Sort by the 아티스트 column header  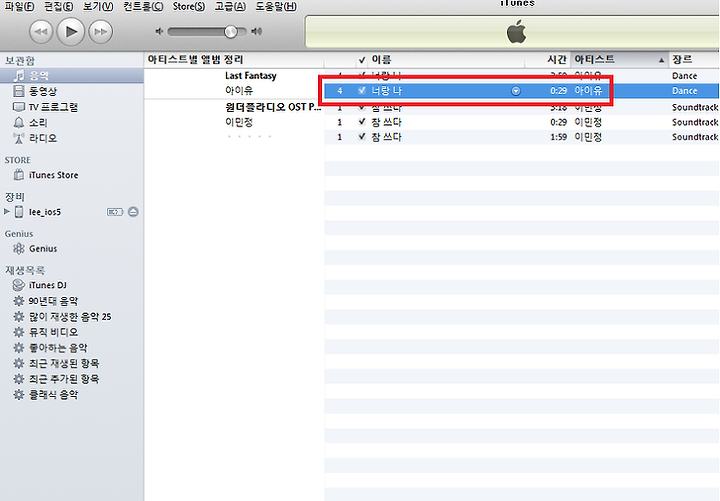[x=619, y=60]
